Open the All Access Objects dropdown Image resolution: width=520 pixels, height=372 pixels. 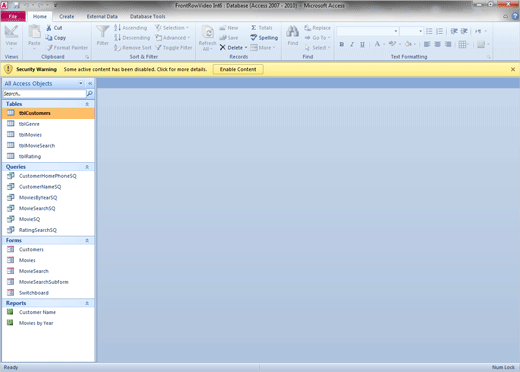[x=81, y=83]
